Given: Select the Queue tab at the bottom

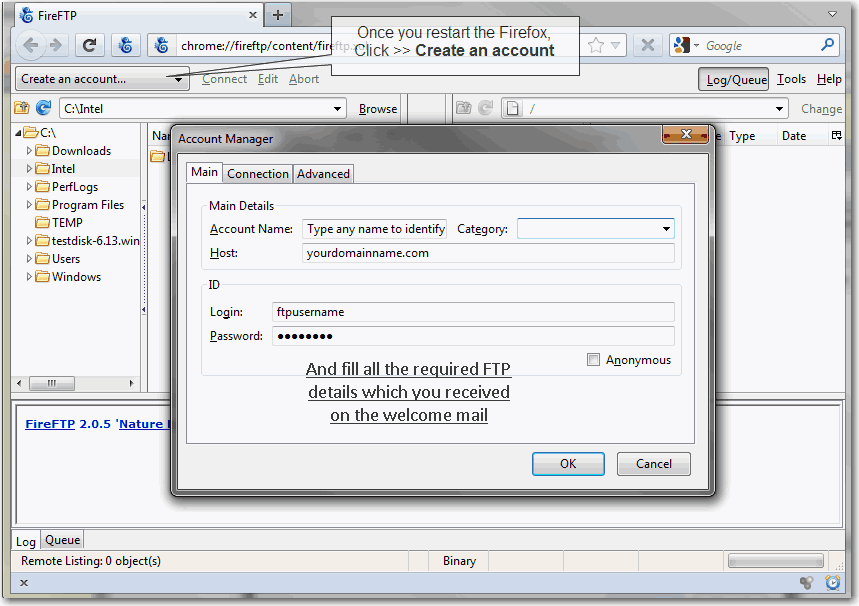Looking at the screenshot, I should pyautogui.click(x=62, y=540).
